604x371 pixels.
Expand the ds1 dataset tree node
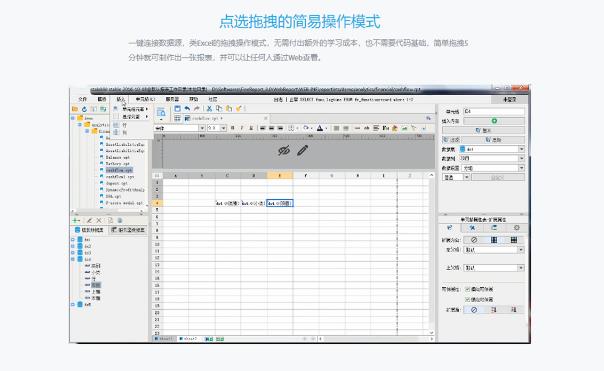pyautogui.click(x=73, y=240)
